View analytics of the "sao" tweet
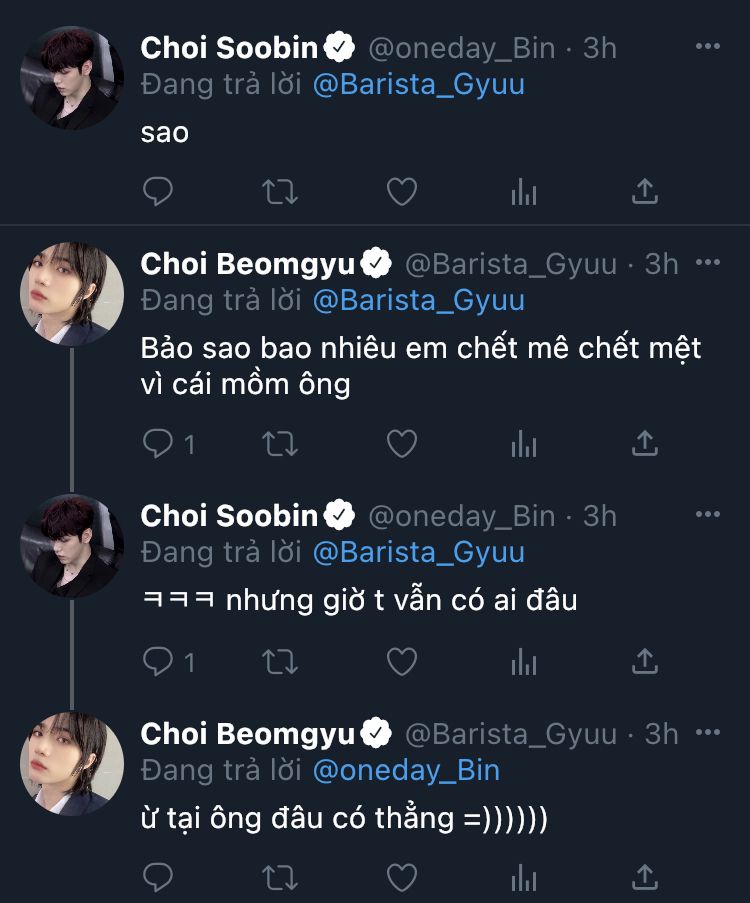The width and height of the screenshot is (750, 903). point(524,191)
